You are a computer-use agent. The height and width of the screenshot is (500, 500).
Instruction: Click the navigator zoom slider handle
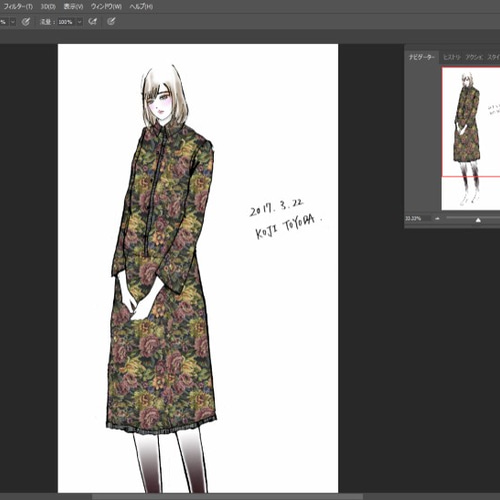[478, 220]
